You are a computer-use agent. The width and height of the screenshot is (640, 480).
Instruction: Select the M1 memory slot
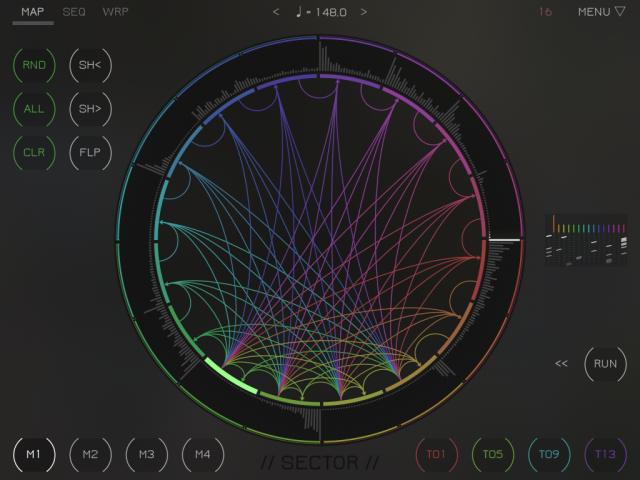click(34, 455)
